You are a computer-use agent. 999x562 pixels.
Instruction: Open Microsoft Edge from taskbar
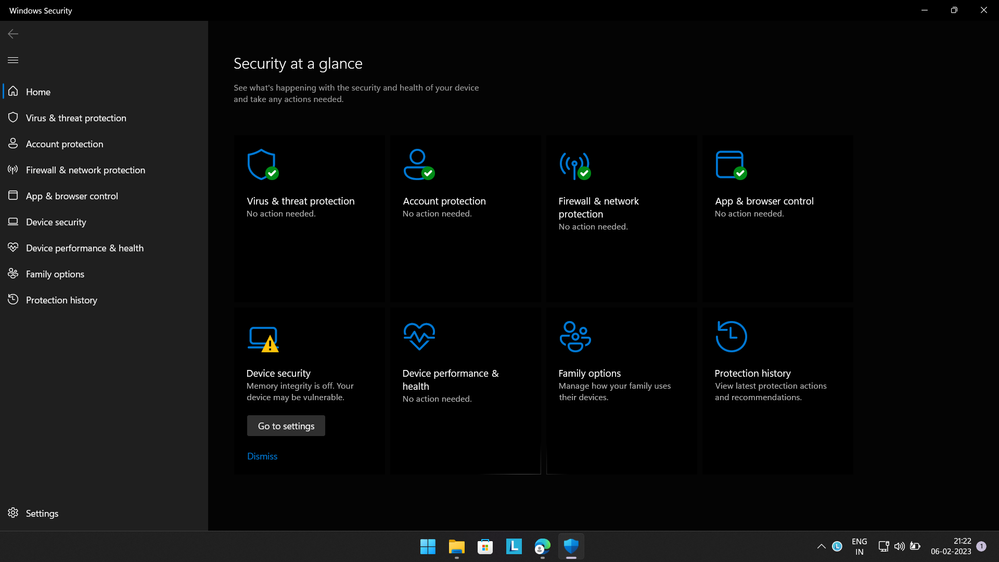point(542,547)
